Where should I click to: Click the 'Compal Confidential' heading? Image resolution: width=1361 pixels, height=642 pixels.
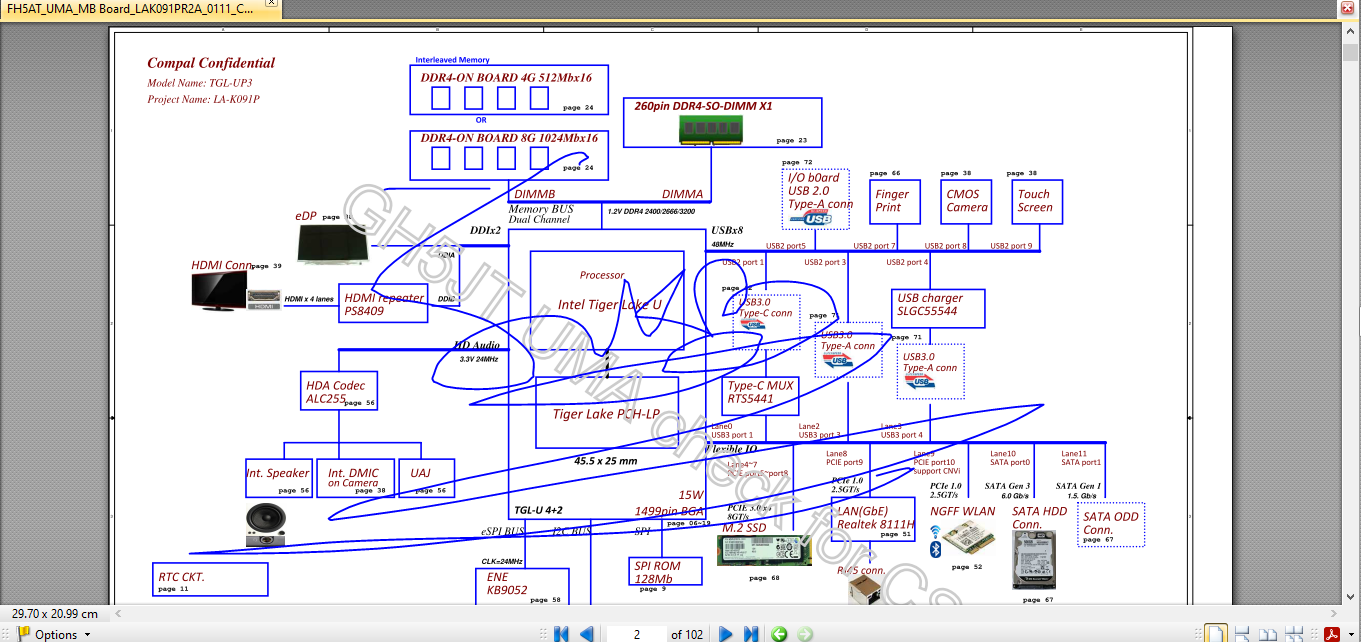[x=211, y=63]
